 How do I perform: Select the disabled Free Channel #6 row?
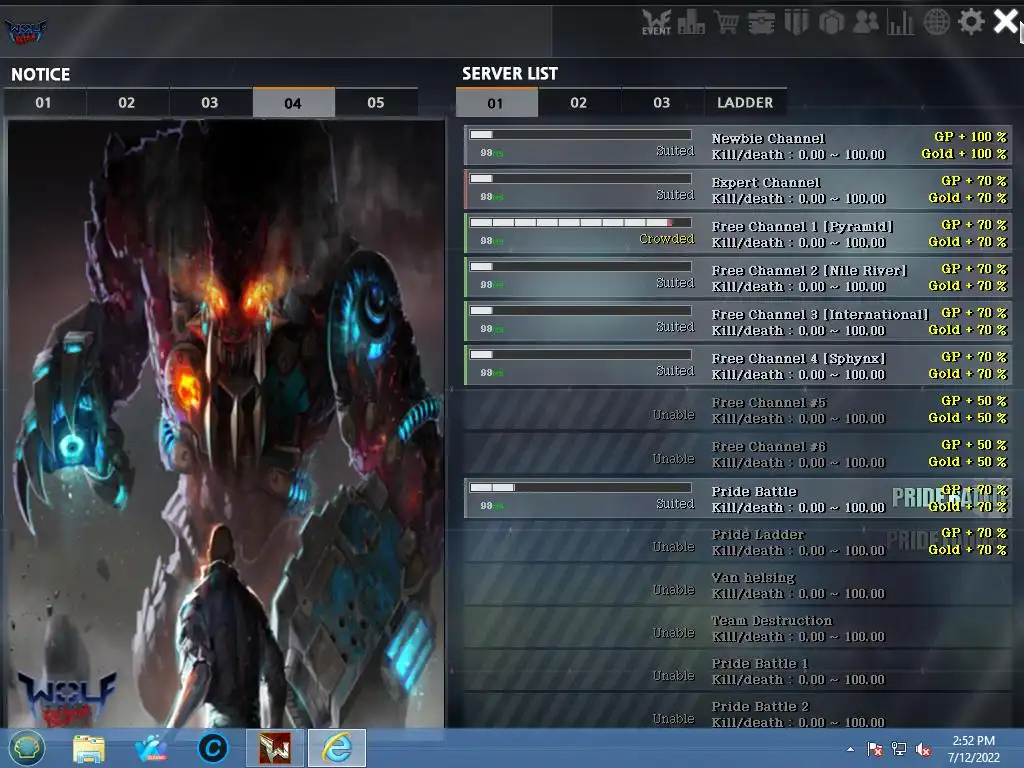point(738,454)
